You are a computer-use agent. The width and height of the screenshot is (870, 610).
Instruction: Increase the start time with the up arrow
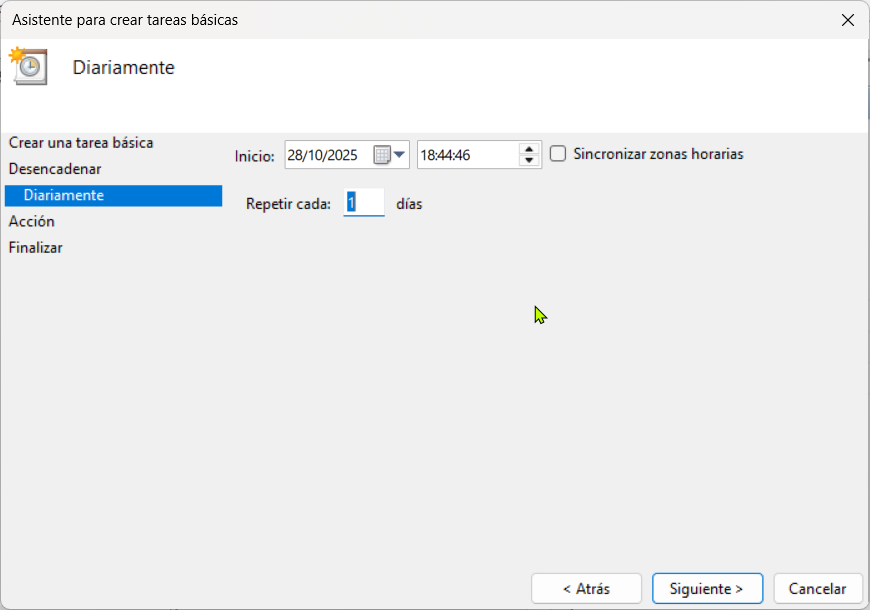click(529, 149)
